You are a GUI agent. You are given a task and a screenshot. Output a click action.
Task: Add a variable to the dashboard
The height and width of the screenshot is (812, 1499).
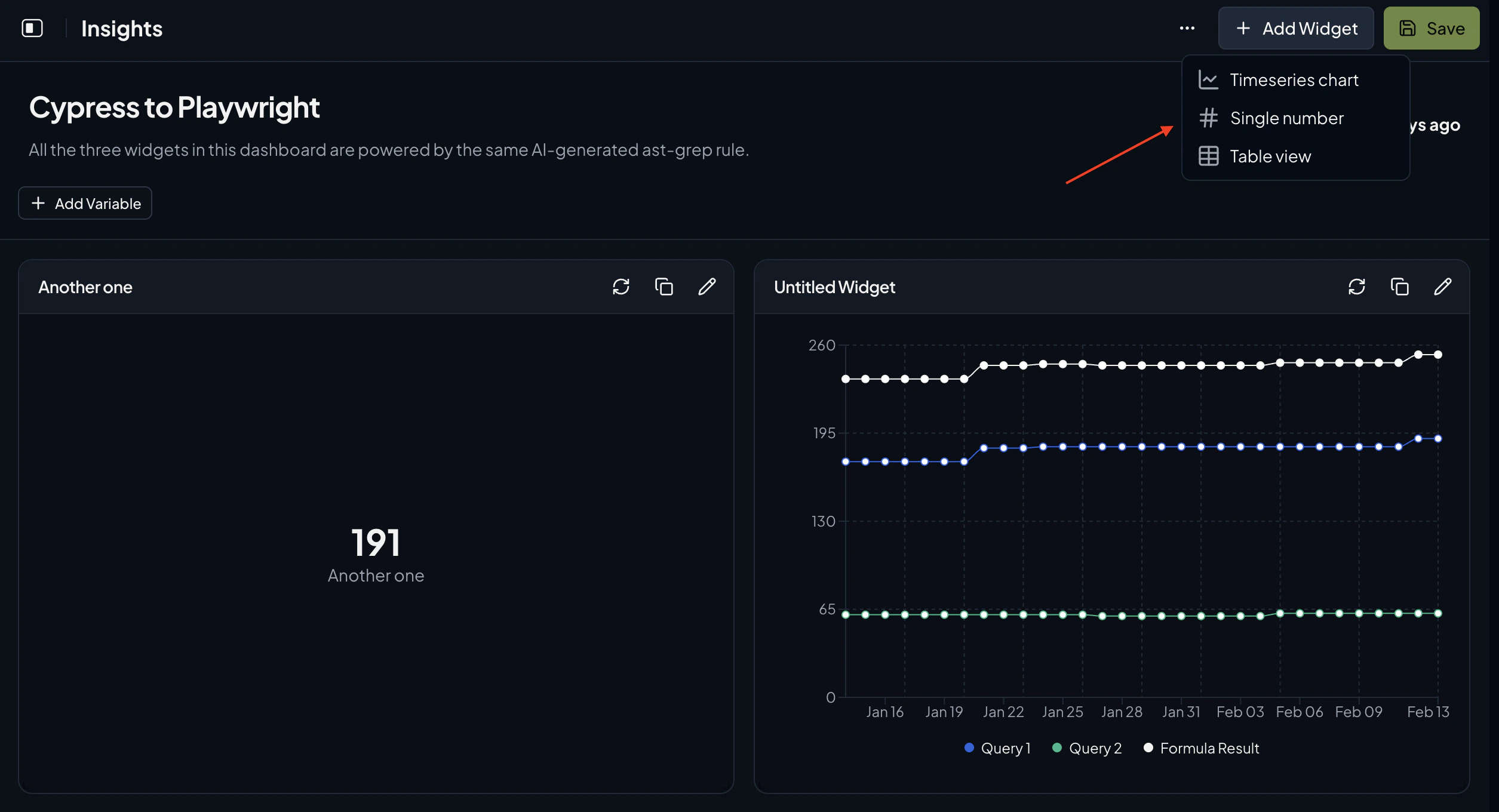85,203
